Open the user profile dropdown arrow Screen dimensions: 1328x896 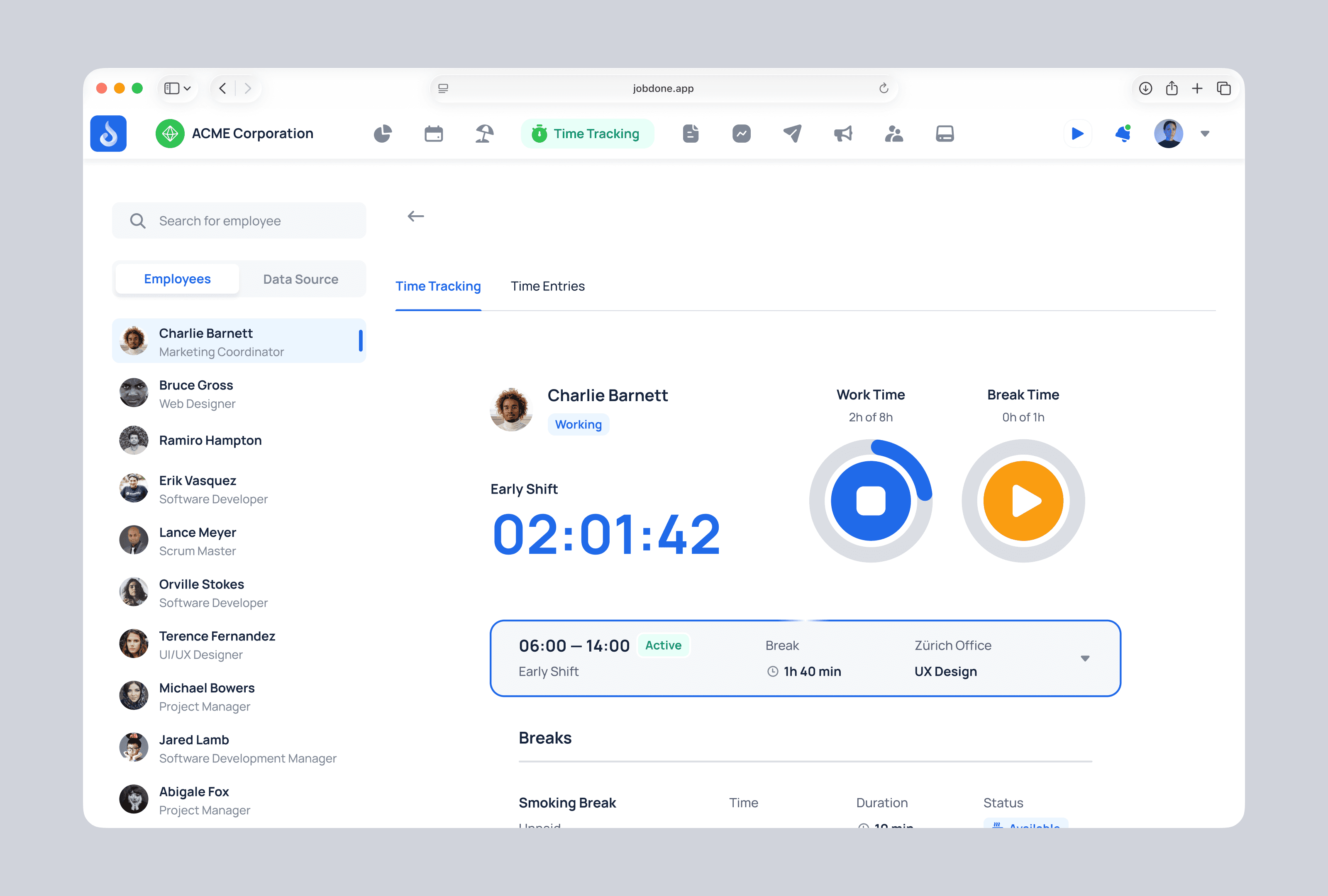point(1205,134)
